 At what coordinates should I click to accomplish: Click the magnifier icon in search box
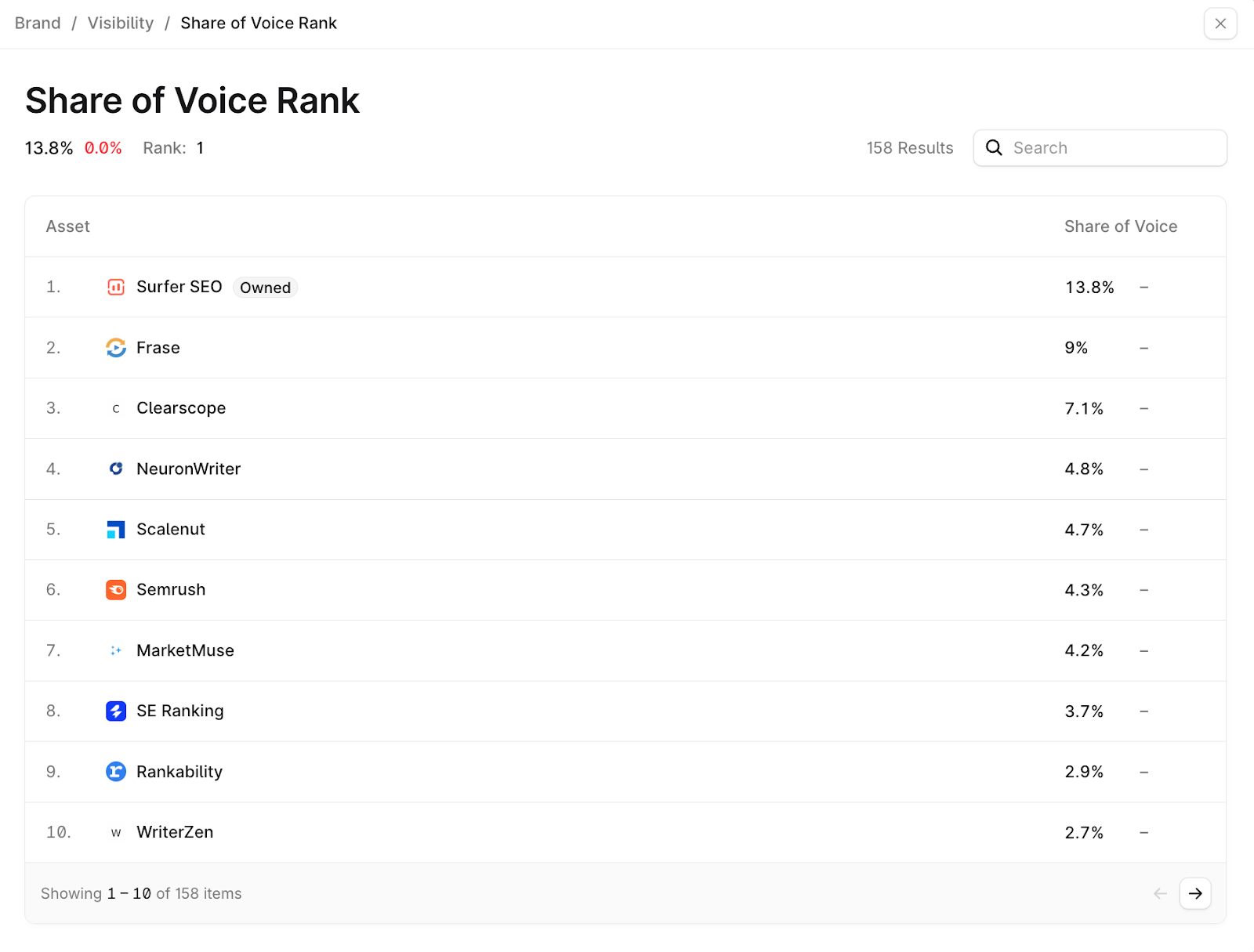[994, 148]
